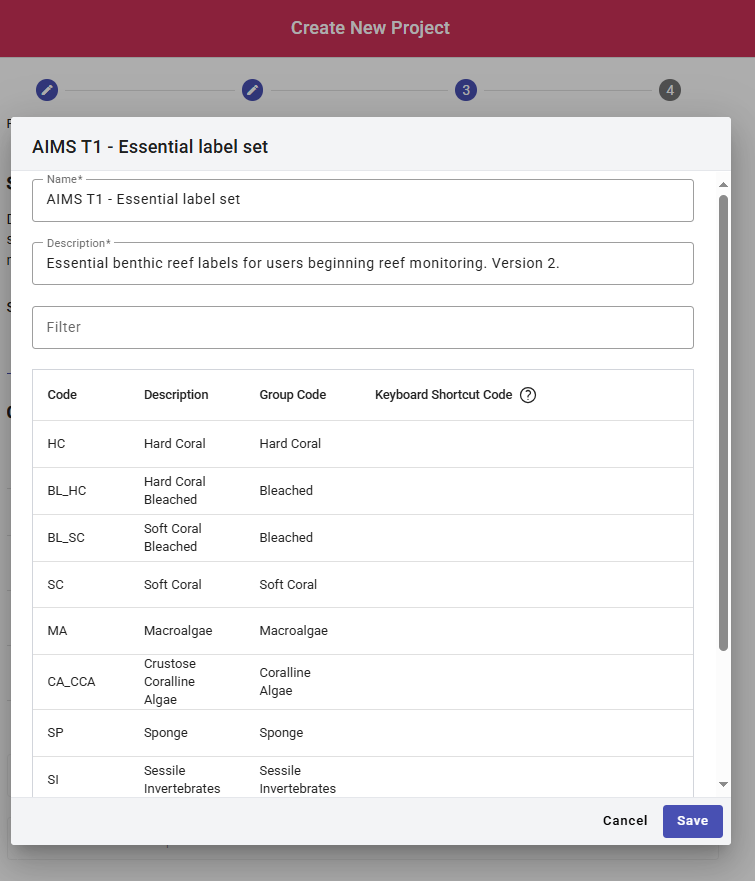Click the second step pencil icon
The image size is (755, 881).
click(x=253, y=90)
